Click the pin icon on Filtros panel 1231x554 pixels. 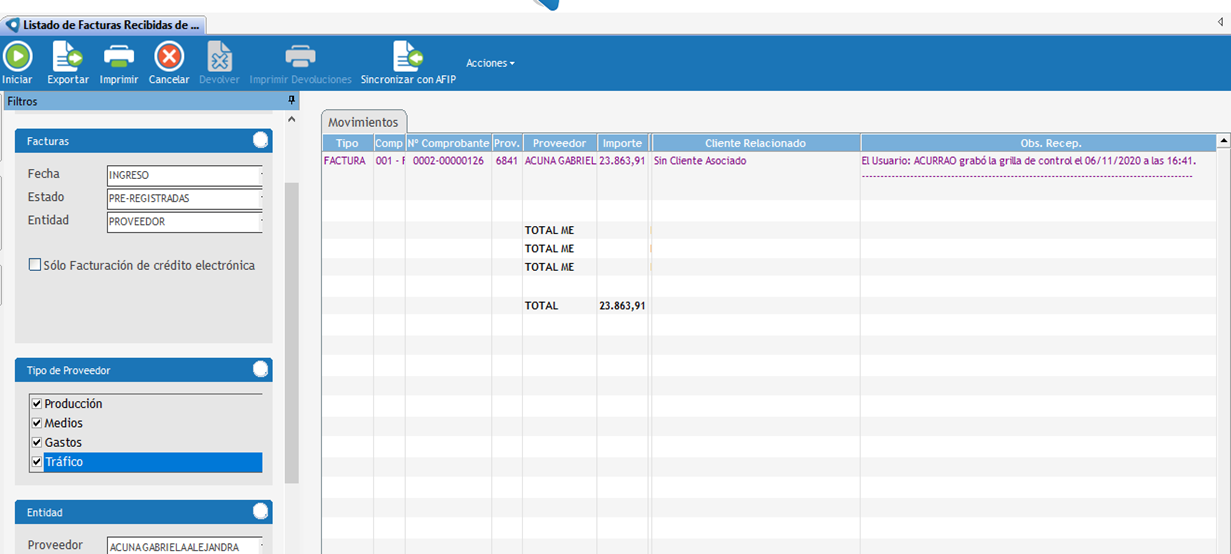click(291, 101)
